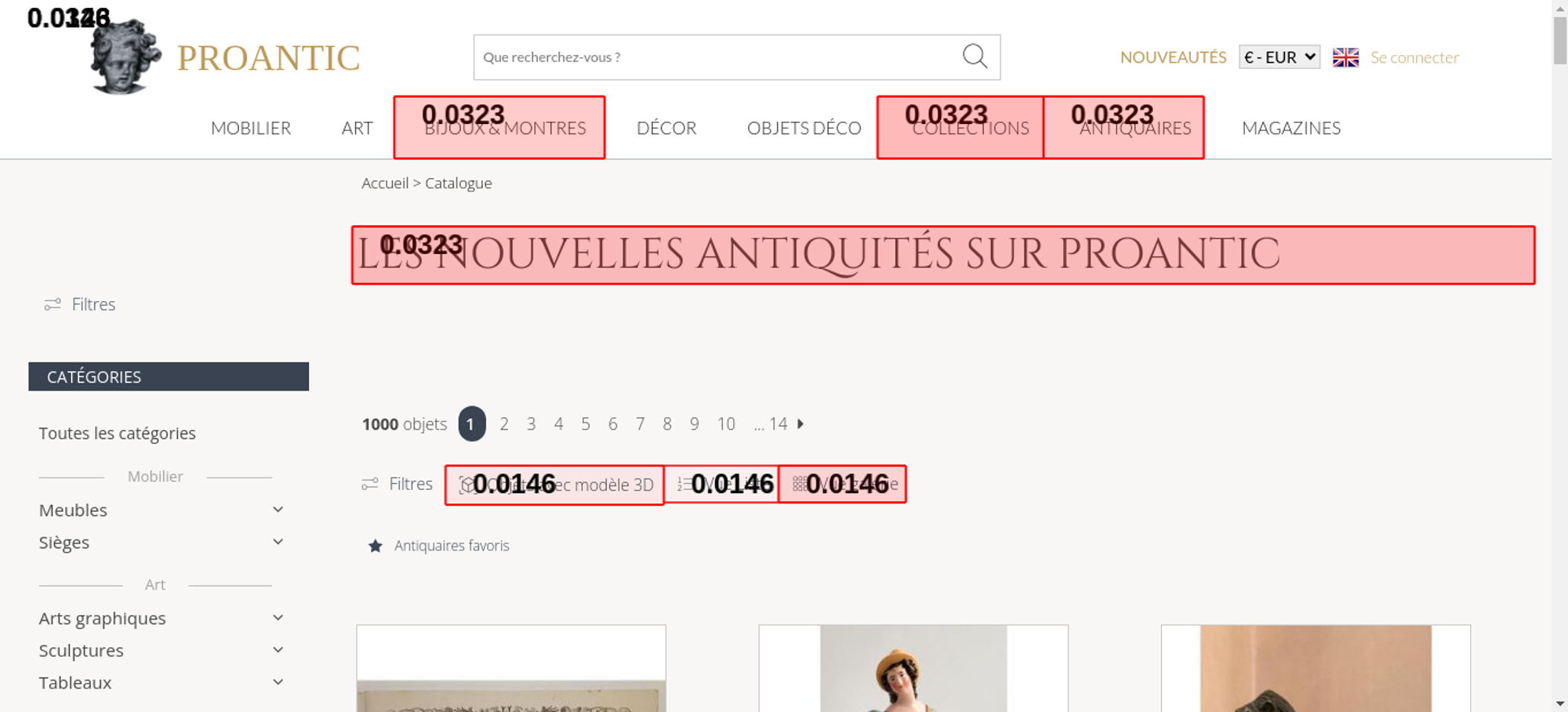This screenshot has width=1568, height=712.
Task: Open the Mobilier menu
Action: pos(251,128)
